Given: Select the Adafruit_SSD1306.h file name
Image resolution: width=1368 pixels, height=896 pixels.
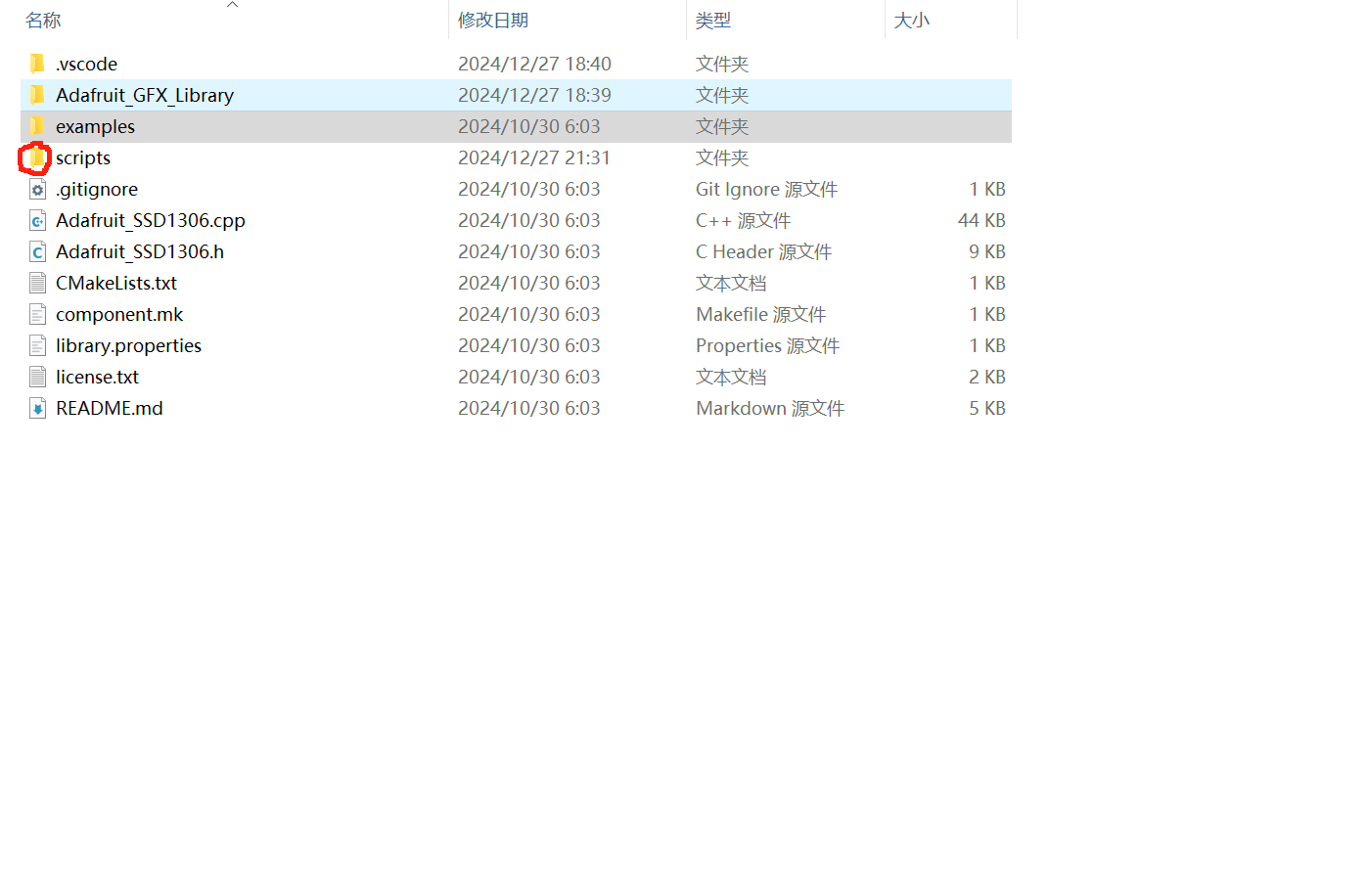Looking at the screenshot, I should pos(140,251).
